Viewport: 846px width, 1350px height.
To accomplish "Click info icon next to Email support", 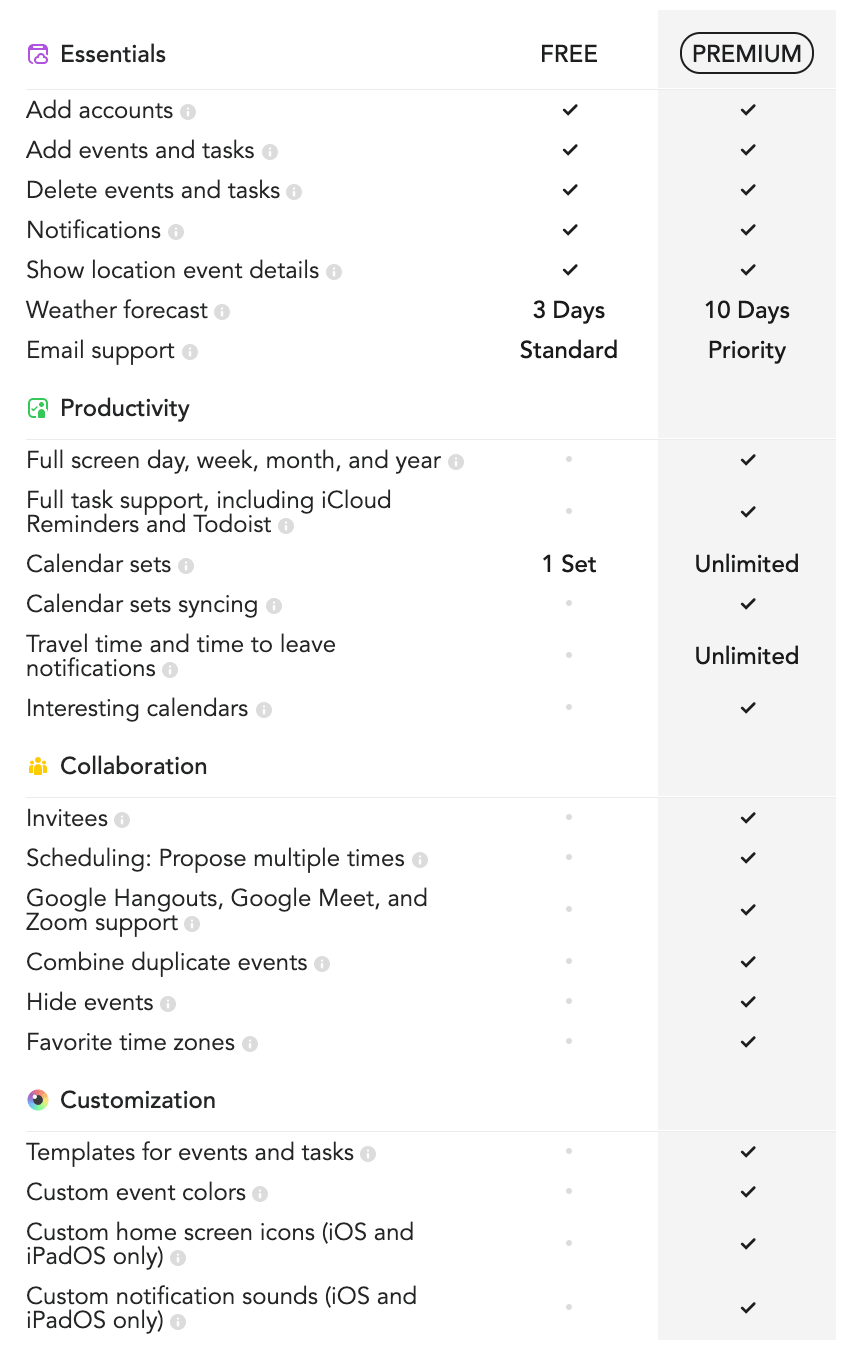I will [x=190, y=351].
